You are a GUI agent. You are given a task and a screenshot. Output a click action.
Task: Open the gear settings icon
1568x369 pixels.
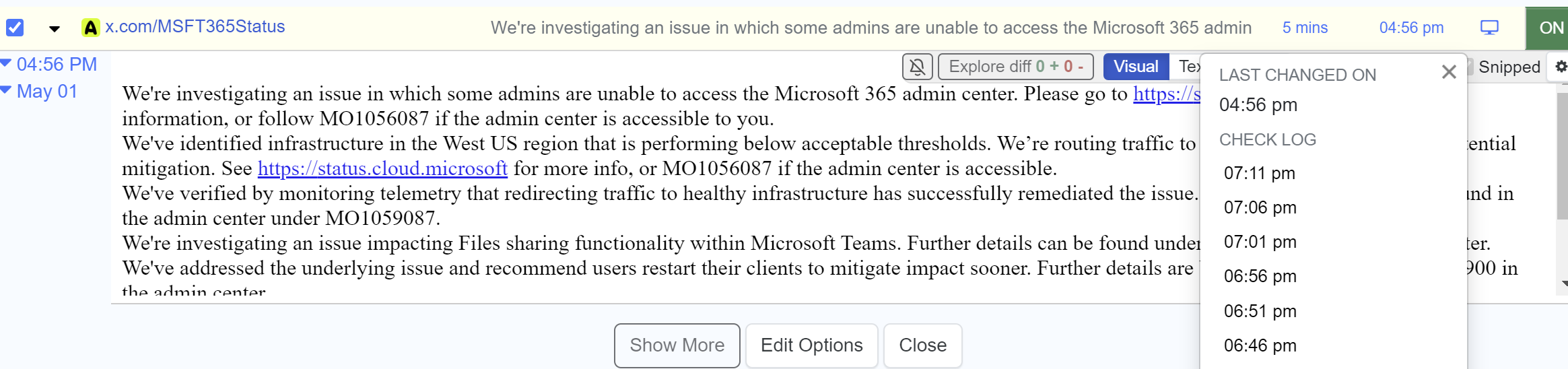pyautogui.click(x=1561, y=66)
